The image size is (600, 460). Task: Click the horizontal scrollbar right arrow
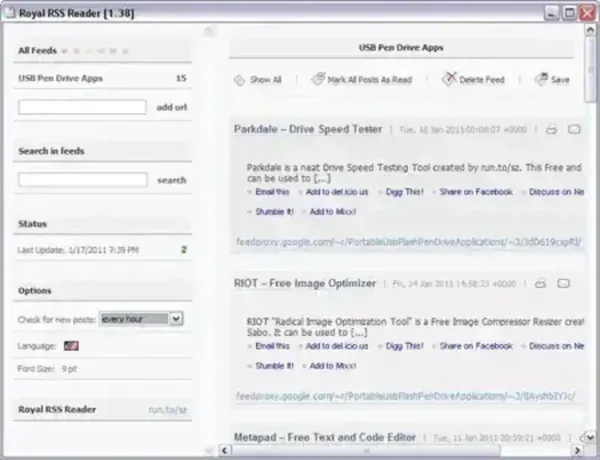[x=577, y=450]
